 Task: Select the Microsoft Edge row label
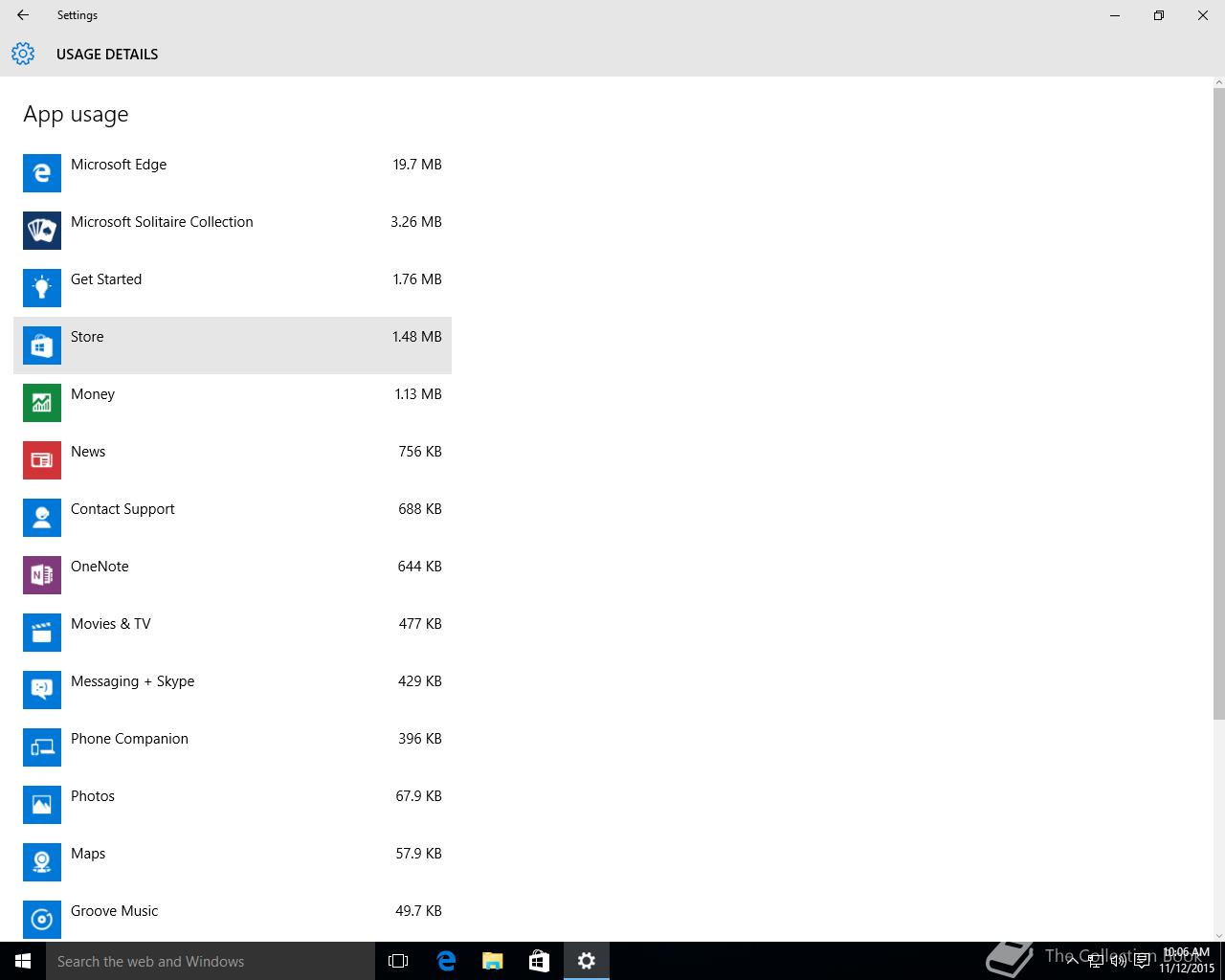[x=119, y=165]
